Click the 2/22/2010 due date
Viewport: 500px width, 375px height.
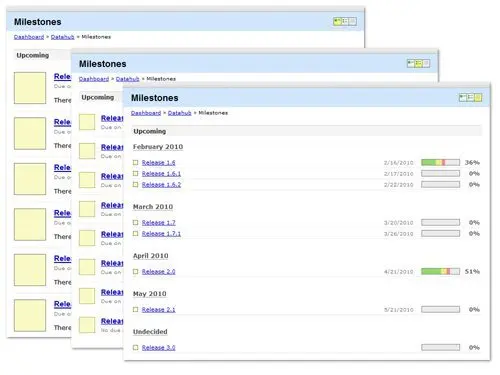(398, 185)
